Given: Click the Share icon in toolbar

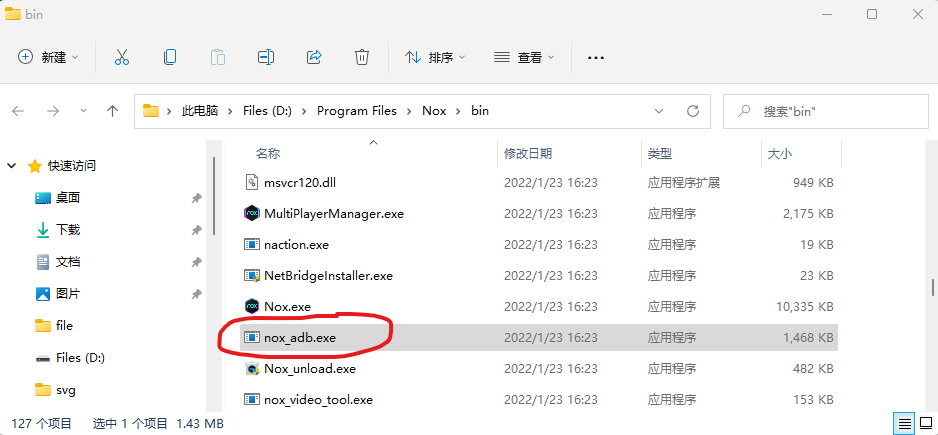Looking at the screenshot, I should tap(314, 57).
